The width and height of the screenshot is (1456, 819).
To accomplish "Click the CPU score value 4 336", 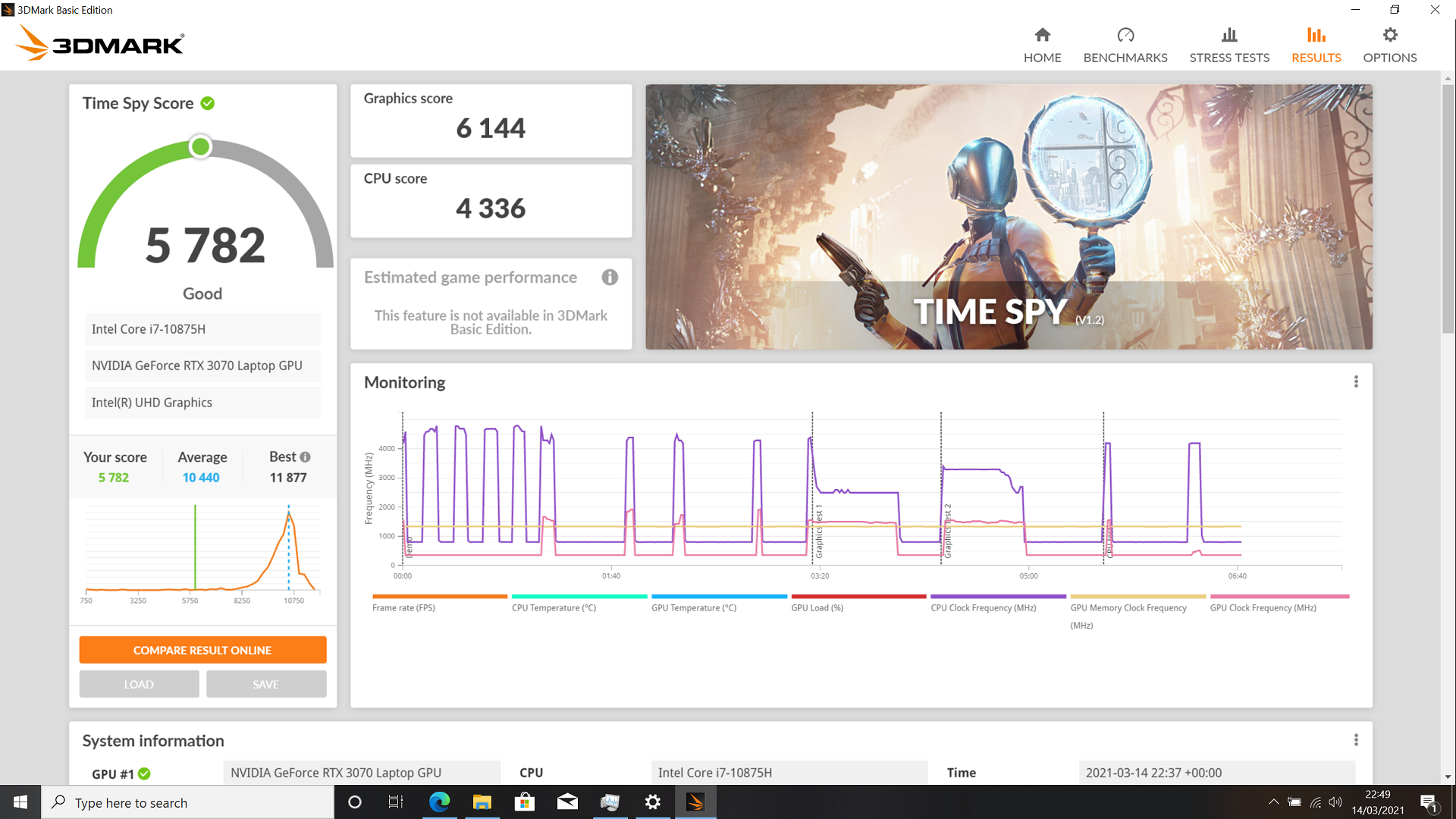I will point(491,209).
